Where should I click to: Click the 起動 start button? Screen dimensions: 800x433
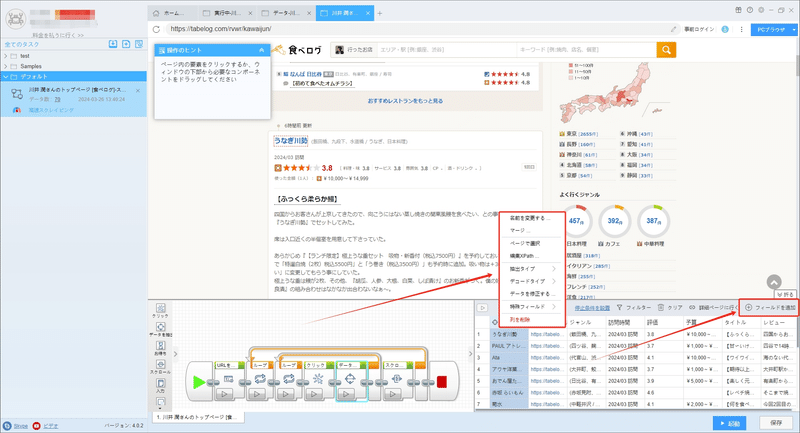[730, 423]
